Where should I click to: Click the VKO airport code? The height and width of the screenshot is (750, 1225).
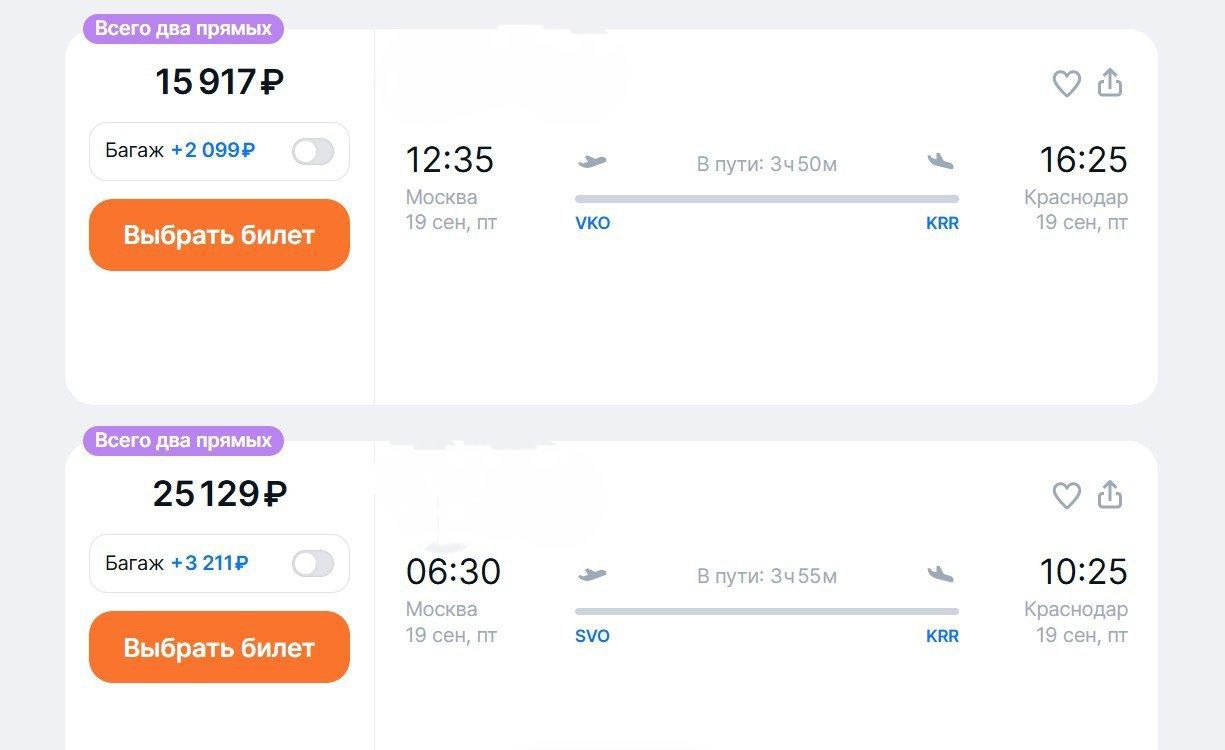(x=593, y=224)
